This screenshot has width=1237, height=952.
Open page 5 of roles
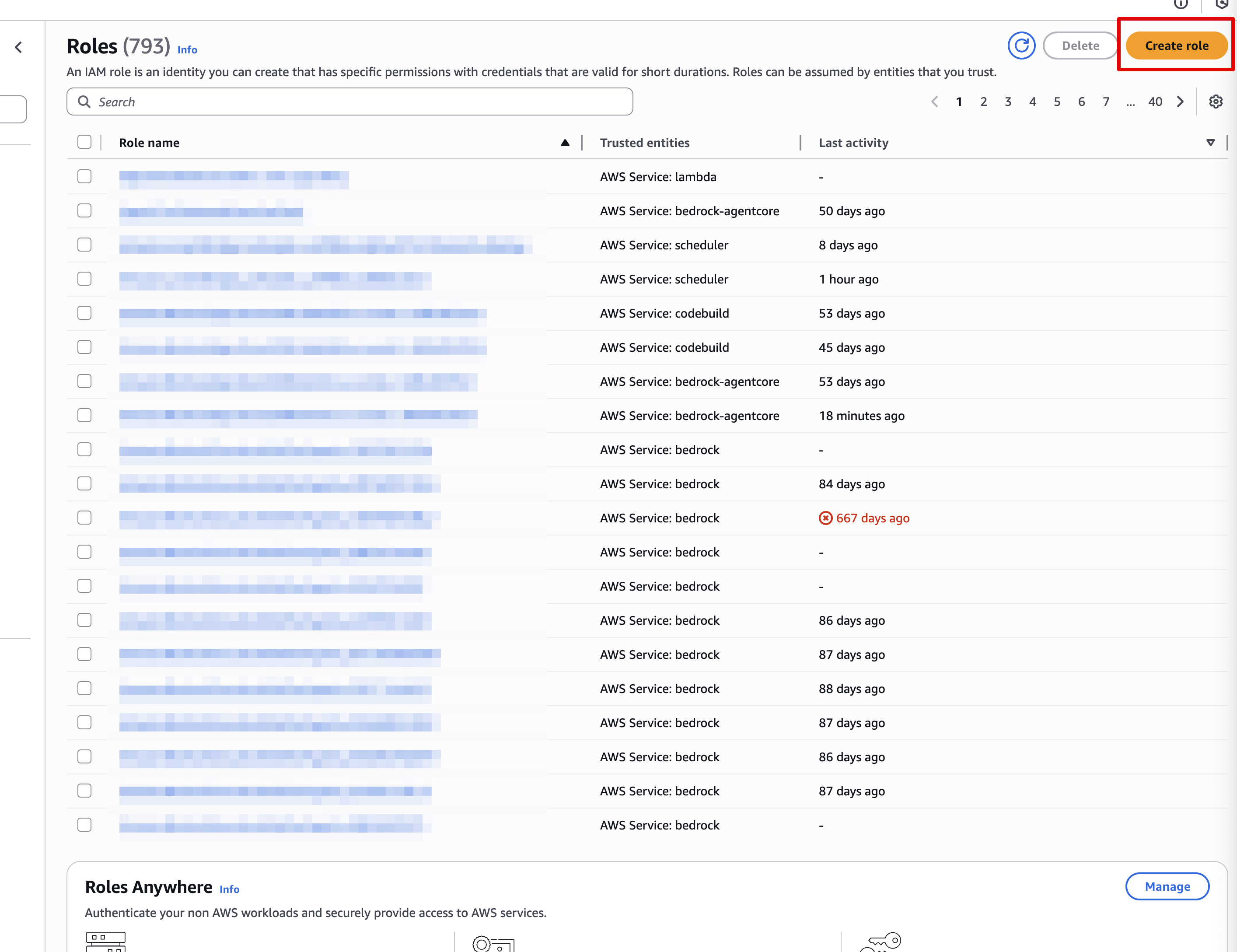1057,101
